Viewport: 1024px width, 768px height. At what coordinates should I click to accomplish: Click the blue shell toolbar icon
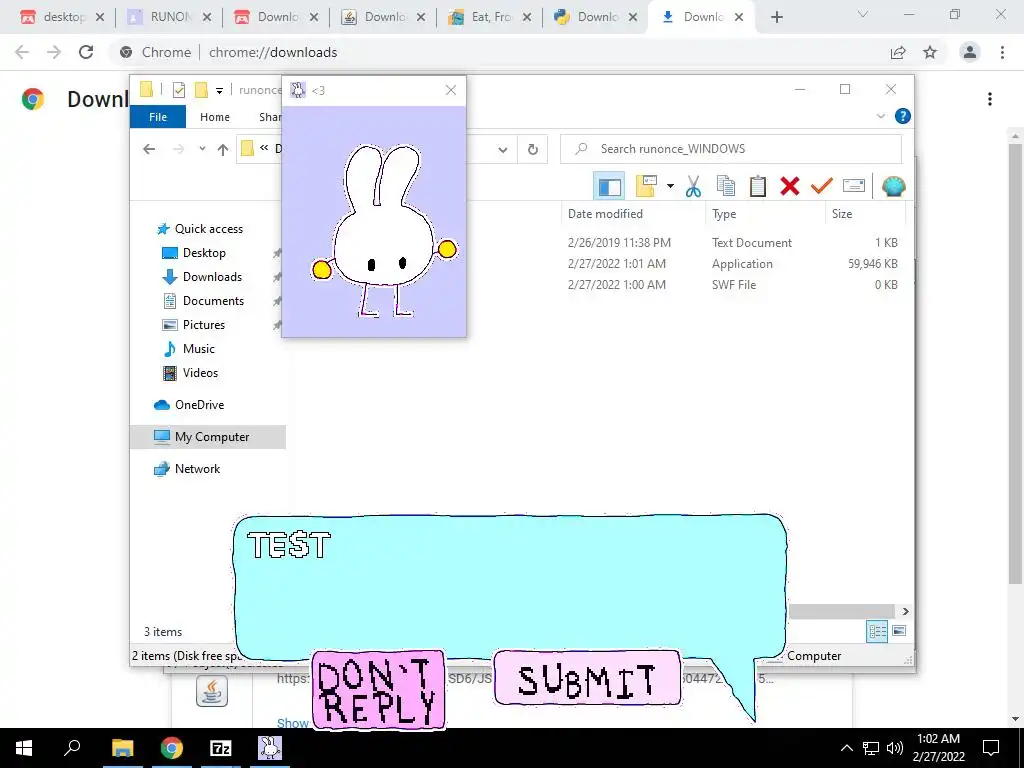point(893,186)
